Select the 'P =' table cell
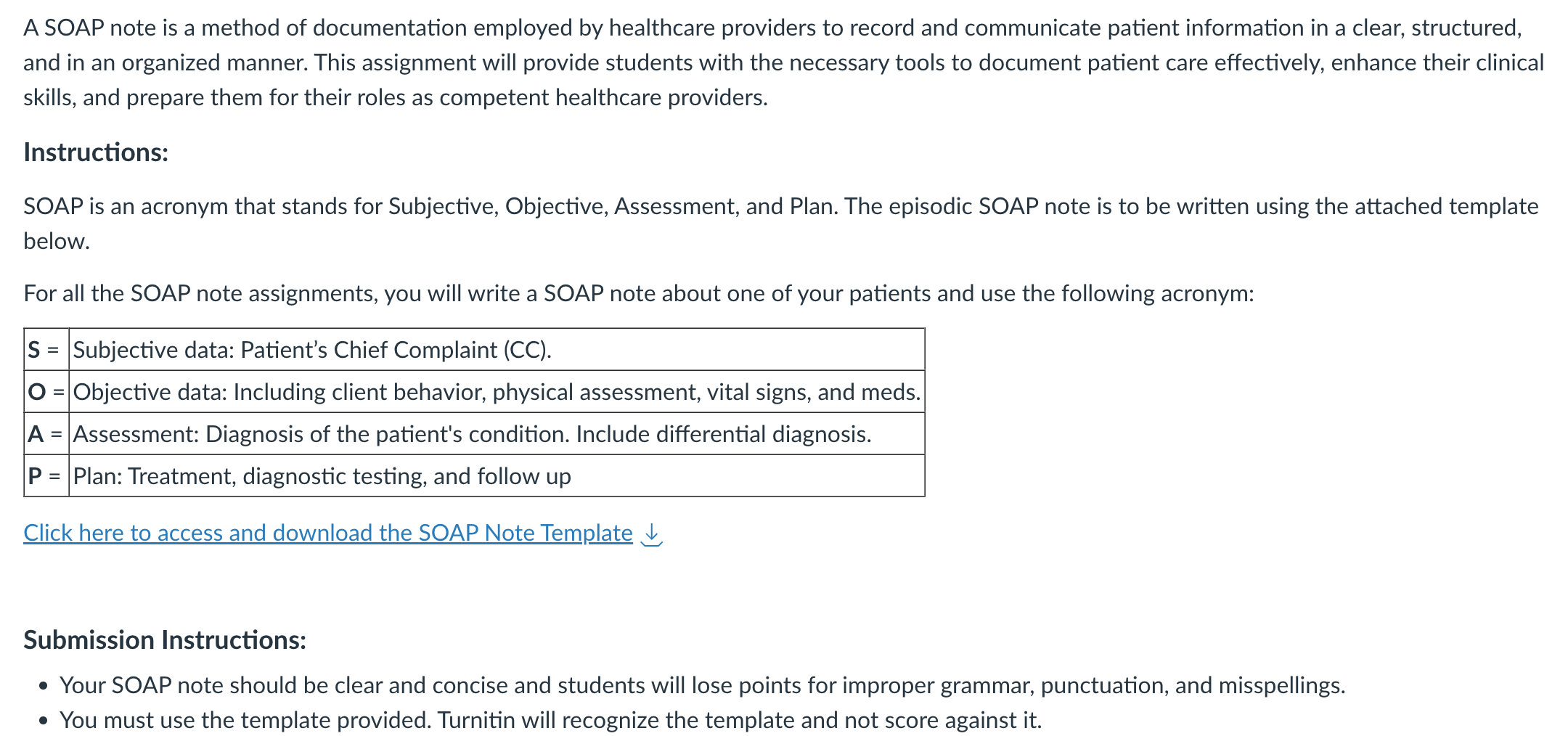 [x=46, y=476]
